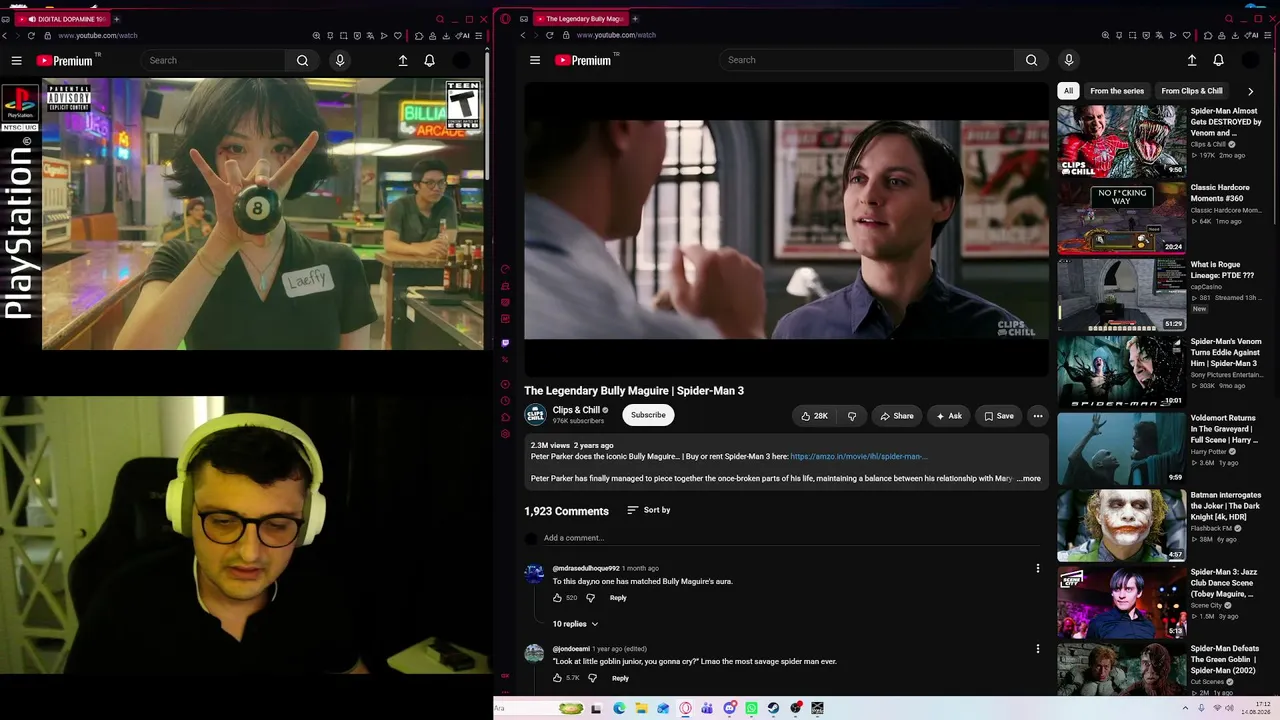Open Opera menu in right browser window
Image resolution: width=1280 pixels, height=720 pixels.
pos(505,19)
